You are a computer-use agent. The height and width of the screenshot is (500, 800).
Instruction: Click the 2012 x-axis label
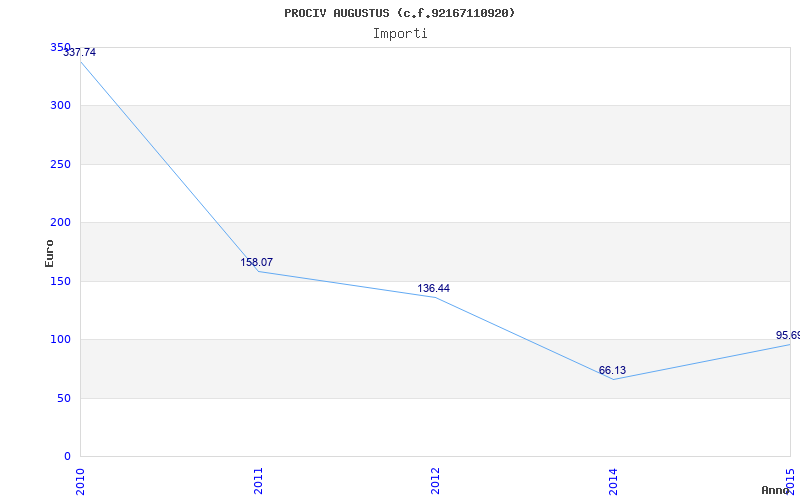tap(436, 479)
